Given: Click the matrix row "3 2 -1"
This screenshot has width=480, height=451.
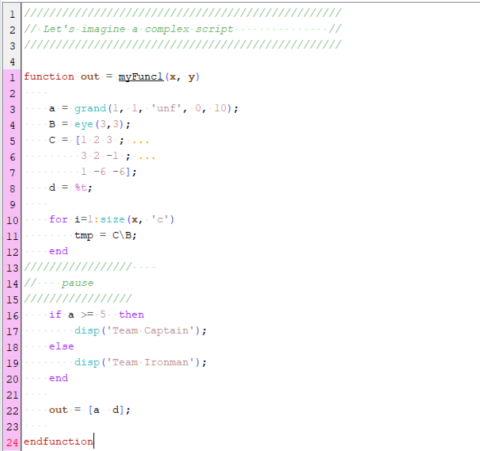Looking at the screenshot, I should click(100, 156).
